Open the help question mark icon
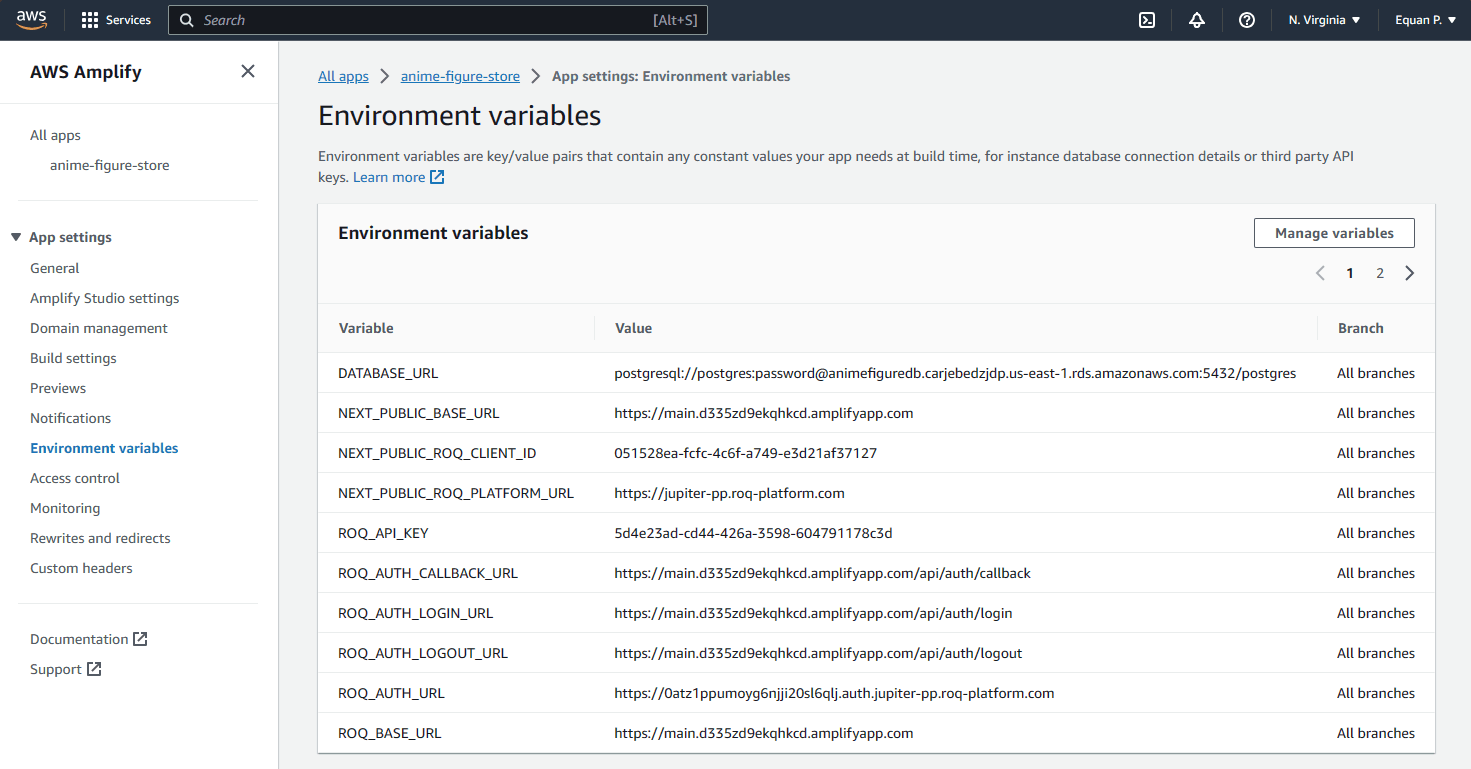 click(x=1247, y=20)
